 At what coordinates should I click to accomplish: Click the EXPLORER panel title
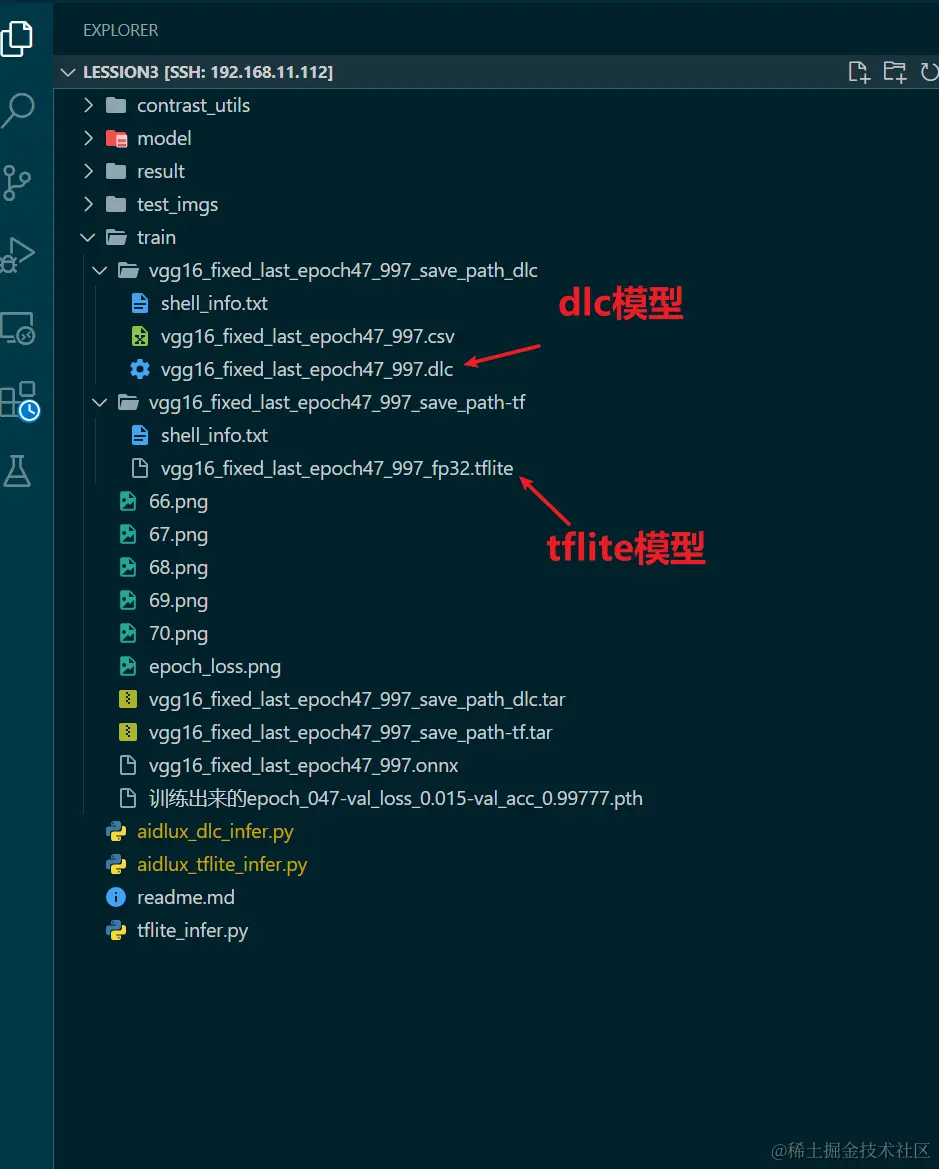click(120, 31)
